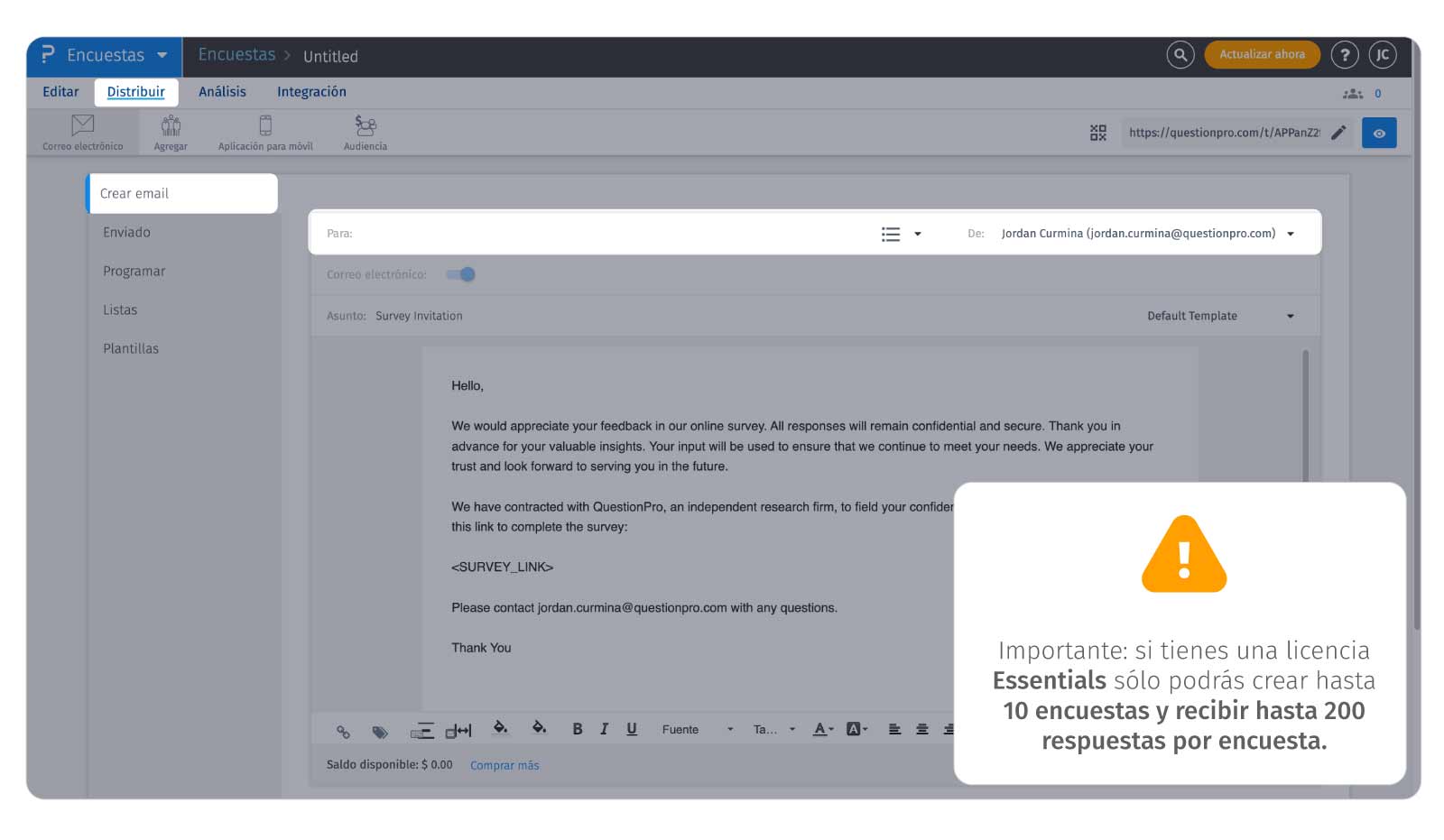The width and height of the screenshot is (1444, 840).
Task: Click the email body scrollbar
Action: point(1305,416)
